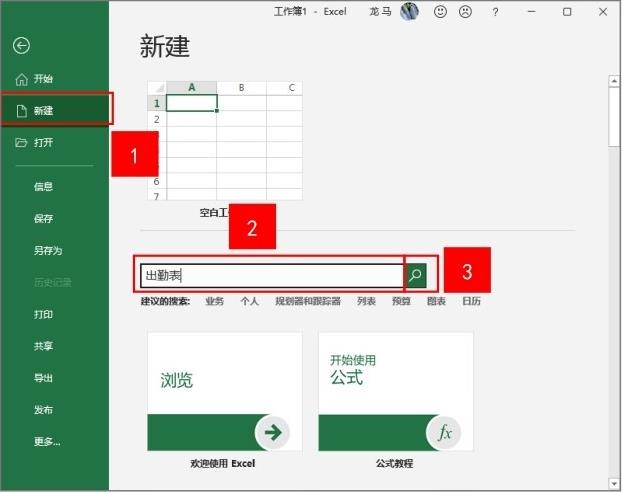Open the 欢迎使用 Excel tour template
Viewport: 622px width, 493px height.
click(225, 392)
